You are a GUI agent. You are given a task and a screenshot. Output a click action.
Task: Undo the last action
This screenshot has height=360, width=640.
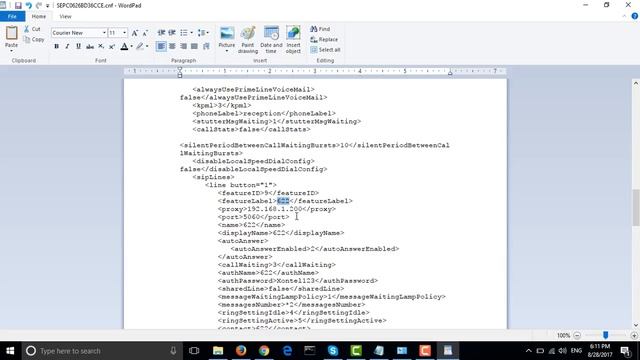(29, 5)
